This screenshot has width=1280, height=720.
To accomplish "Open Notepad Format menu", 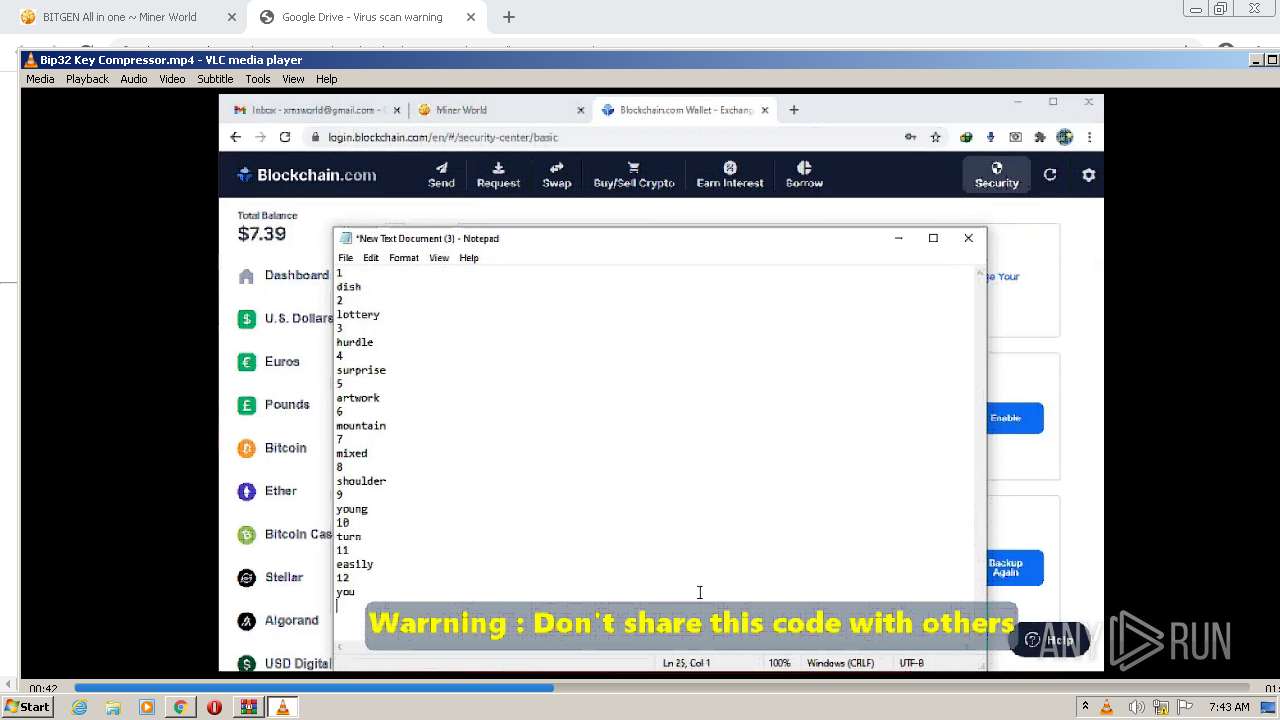I will click(x=404, y=258).
